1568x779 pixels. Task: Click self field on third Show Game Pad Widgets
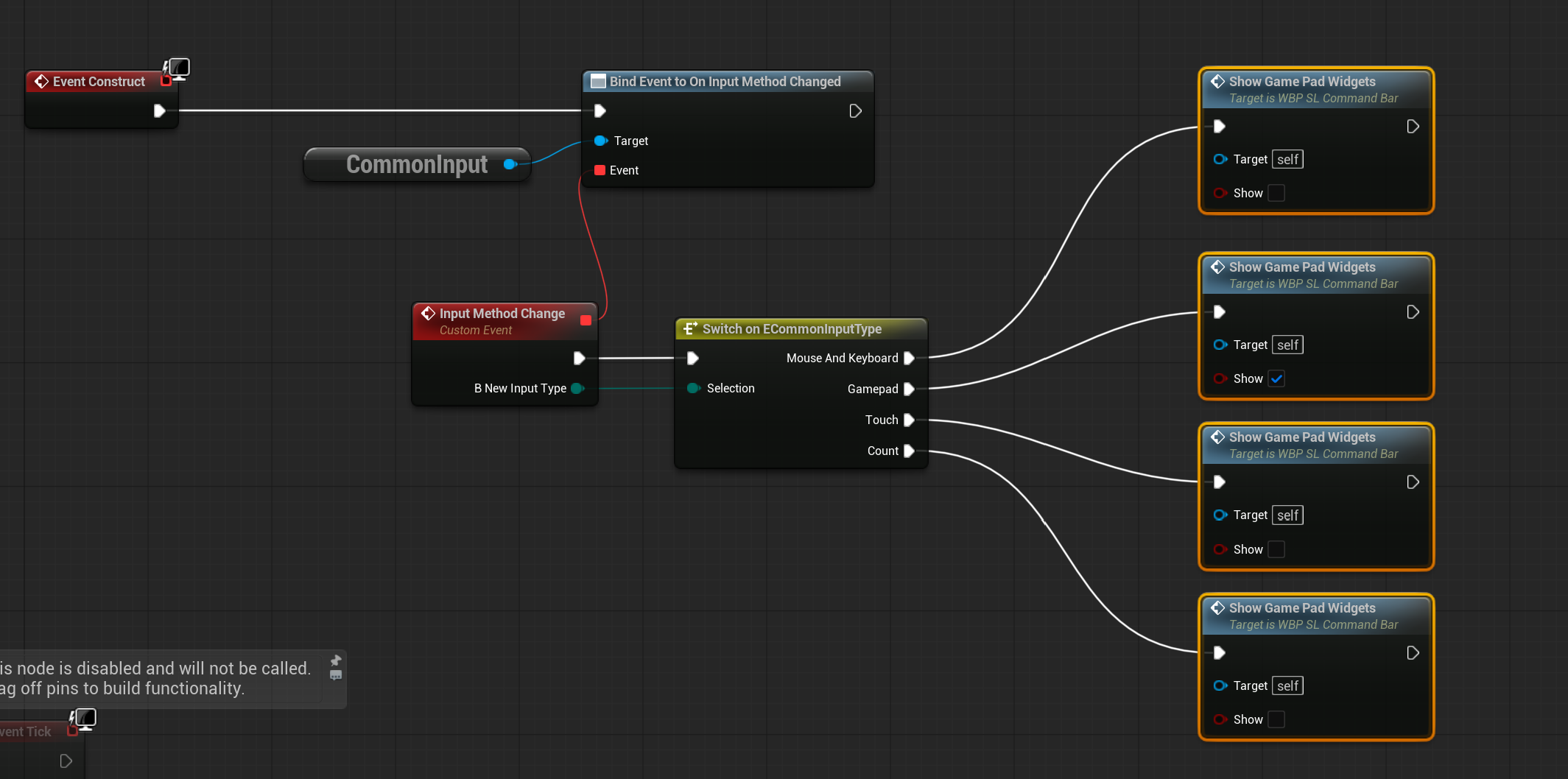click(x=1287, y=515)
